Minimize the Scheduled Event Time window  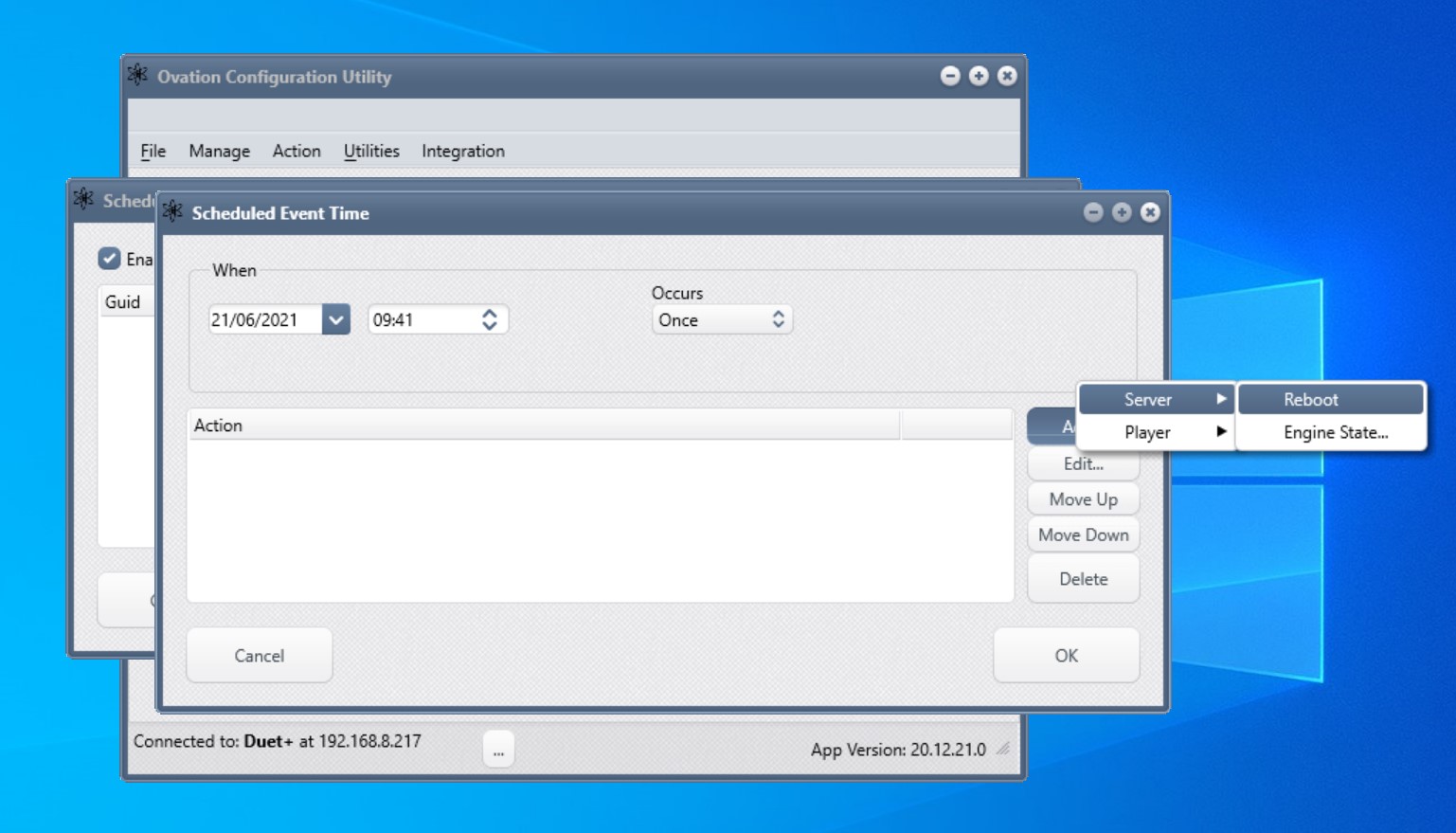[x=1093, y=212]
